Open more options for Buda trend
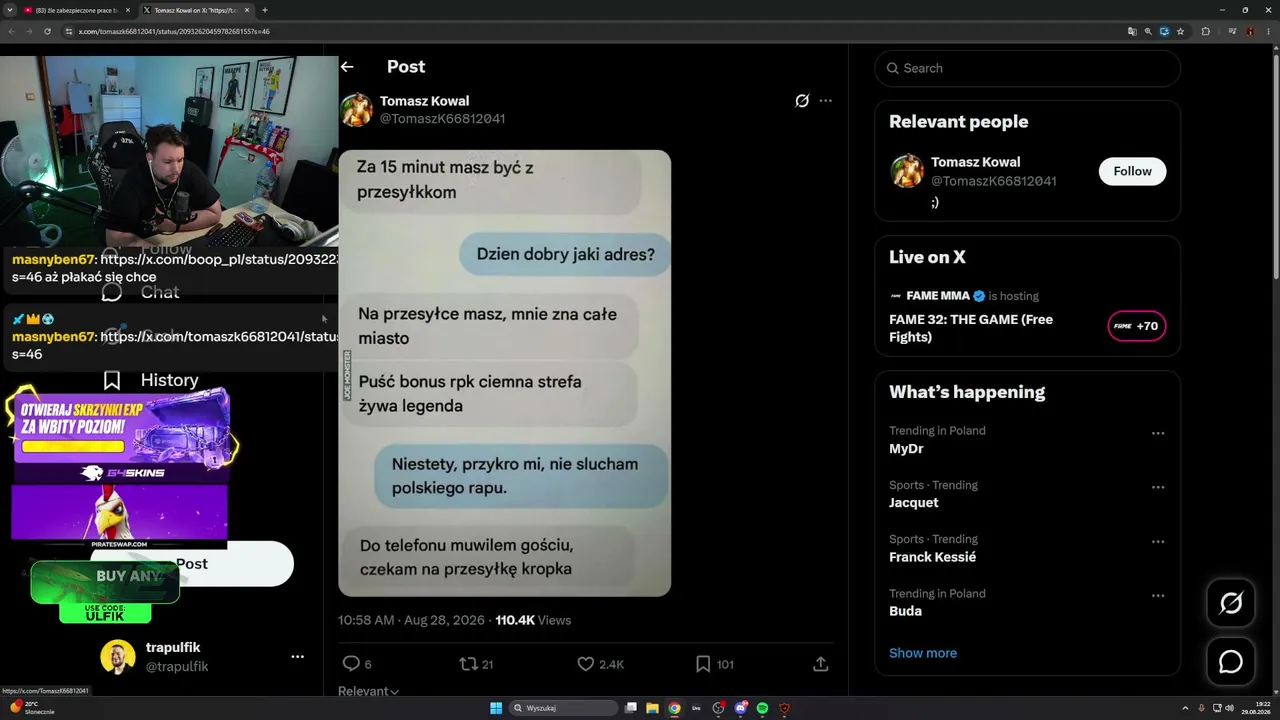1280x720 pixels. point(1158,595)
